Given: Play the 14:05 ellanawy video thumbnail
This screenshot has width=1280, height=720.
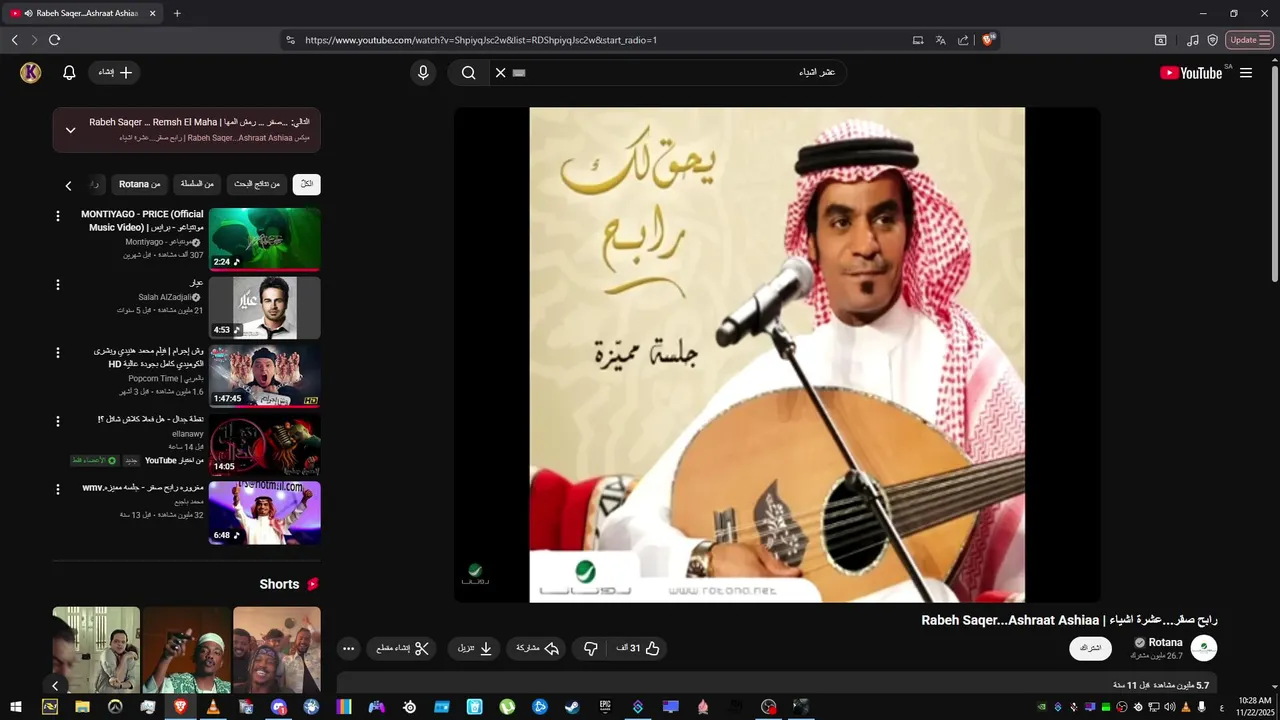Looking at the screenshot, I should tap(265, 444).
